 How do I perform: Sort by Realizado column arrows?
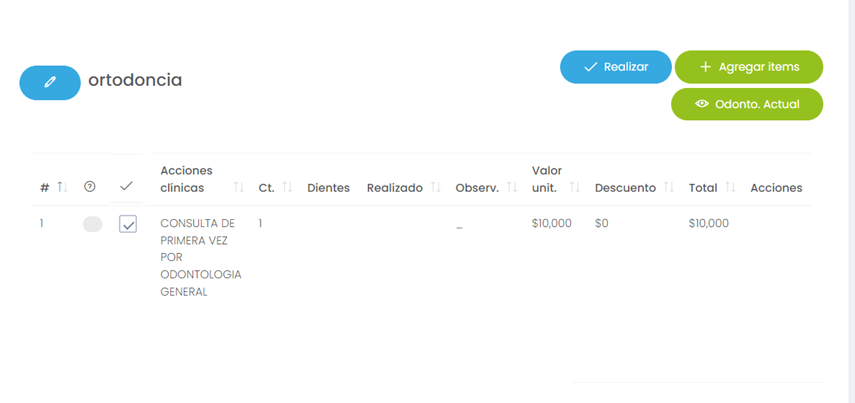[x=436, y=187]
